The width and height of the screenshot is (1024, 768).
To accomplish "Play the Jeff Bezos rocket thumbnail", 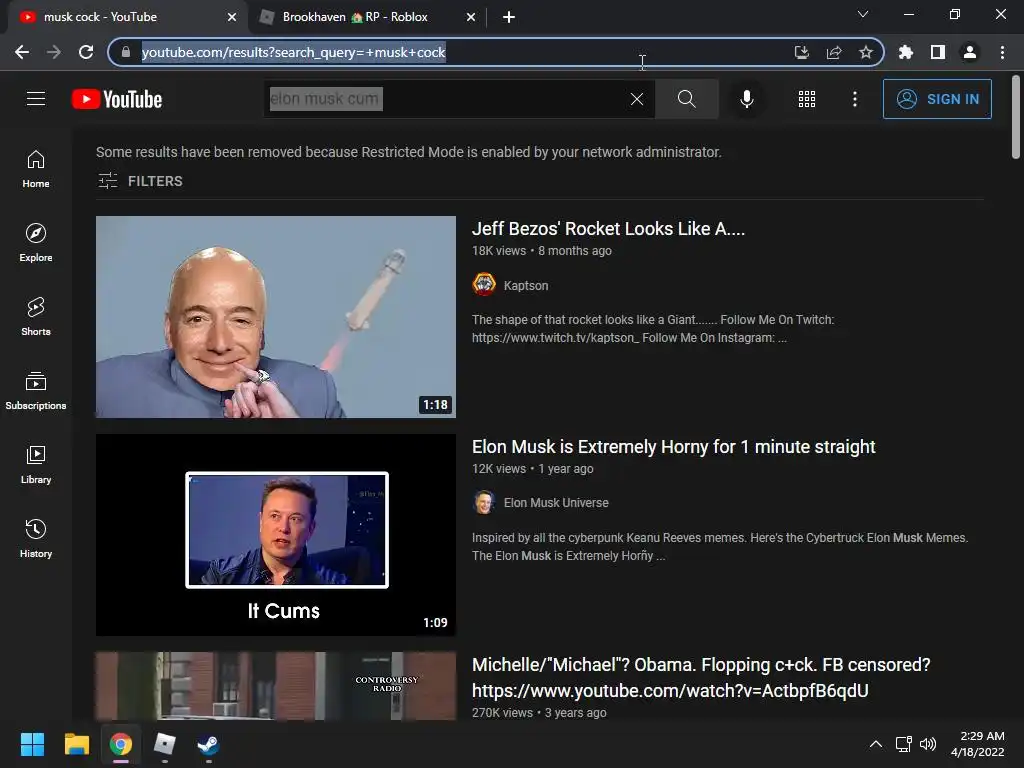I will pos(276,317).
